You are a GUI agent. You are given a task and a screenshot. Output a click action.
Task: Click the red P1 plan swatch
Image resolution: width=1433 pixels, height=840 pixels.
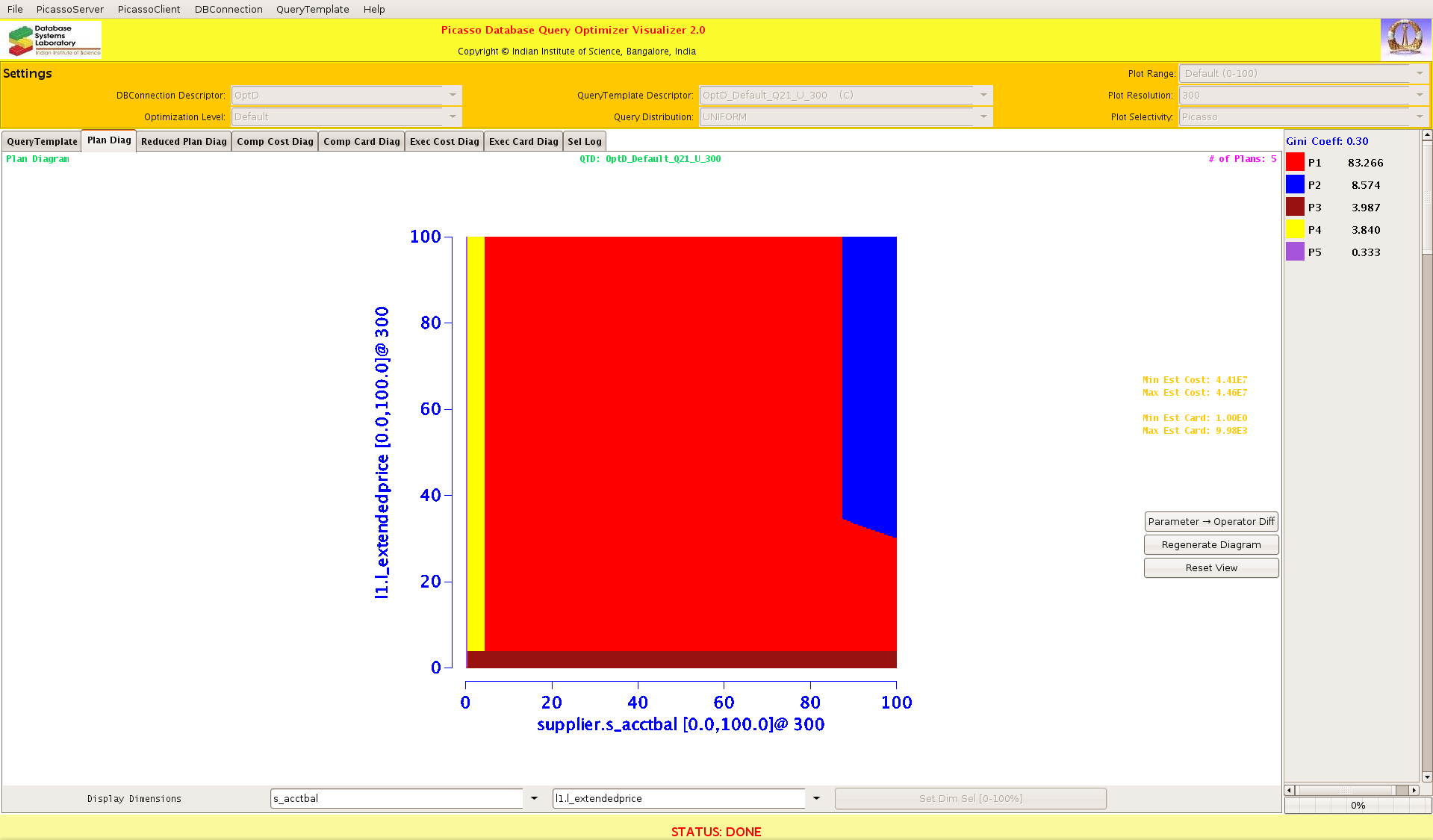1295,162
